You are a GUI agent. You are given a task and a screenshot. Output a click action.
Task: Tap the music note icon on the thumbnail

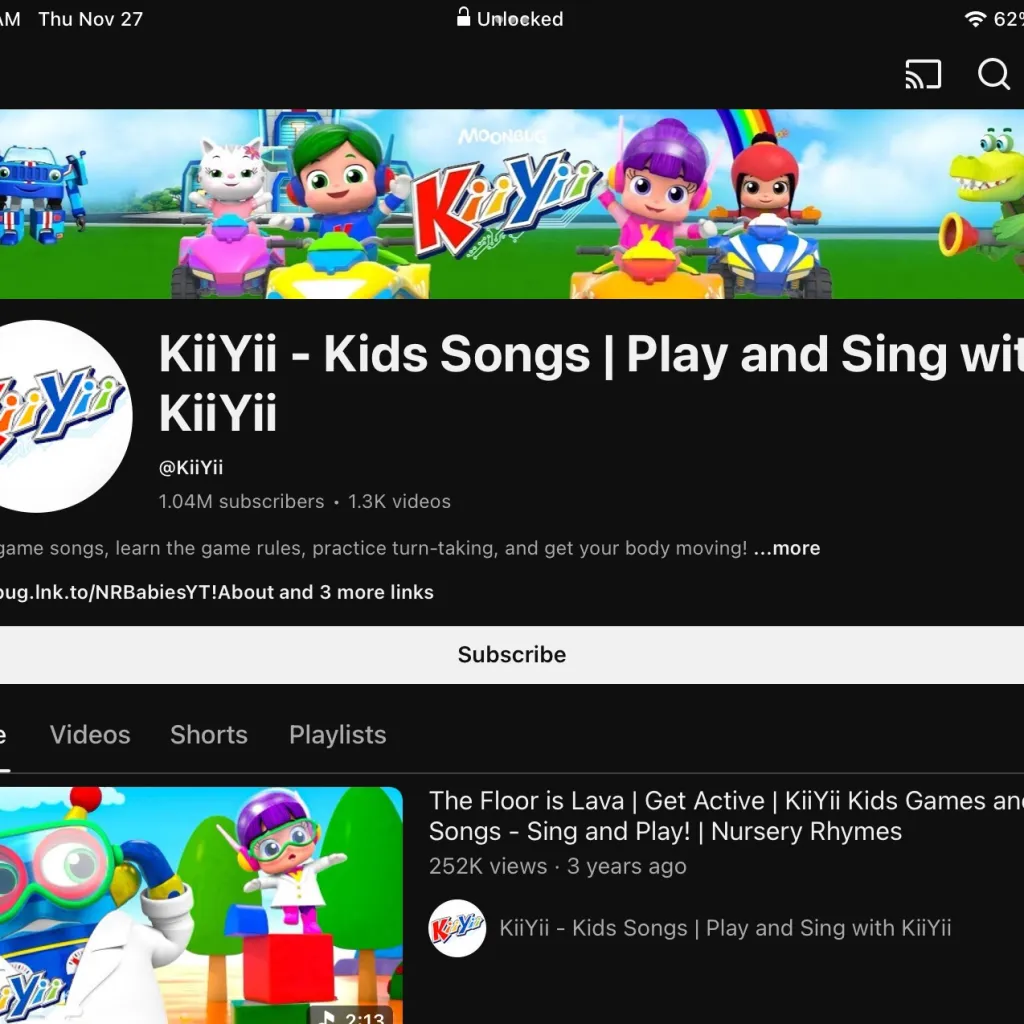(329, 1017)
